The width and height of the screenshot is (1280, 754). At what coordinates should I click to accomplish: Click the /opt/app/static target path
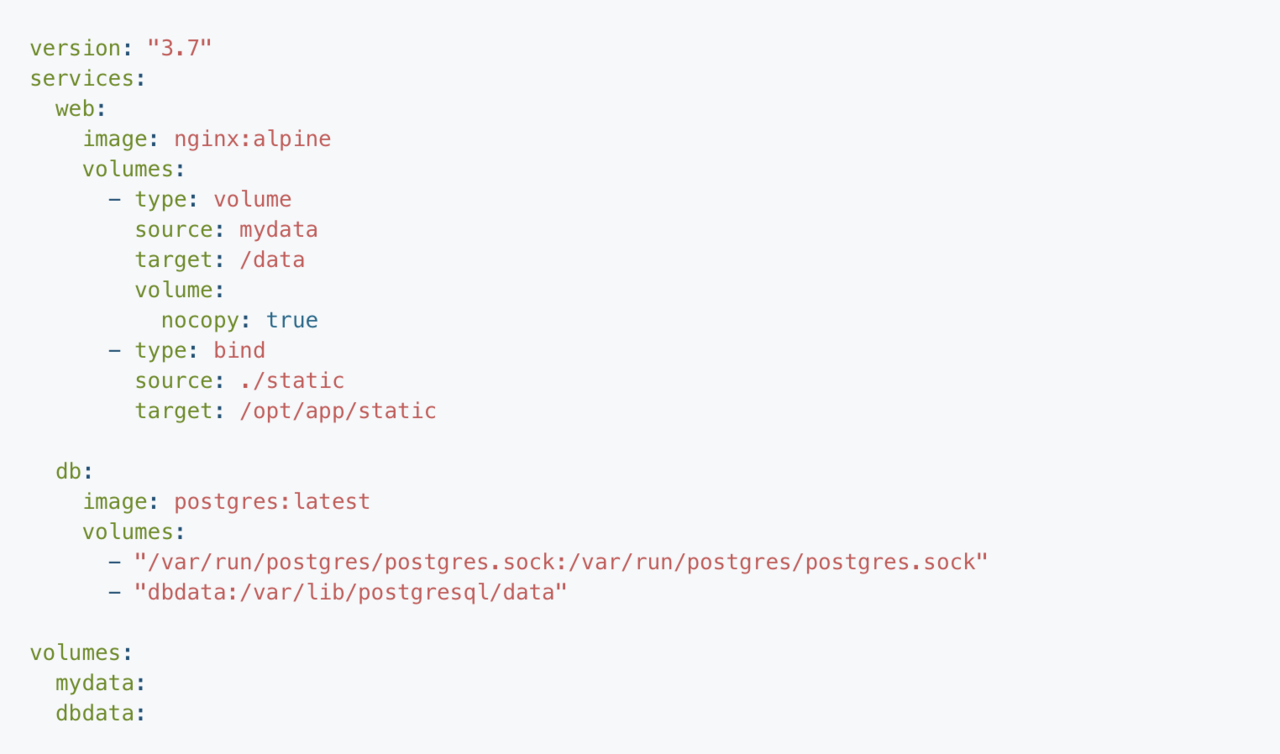(337, 410)
